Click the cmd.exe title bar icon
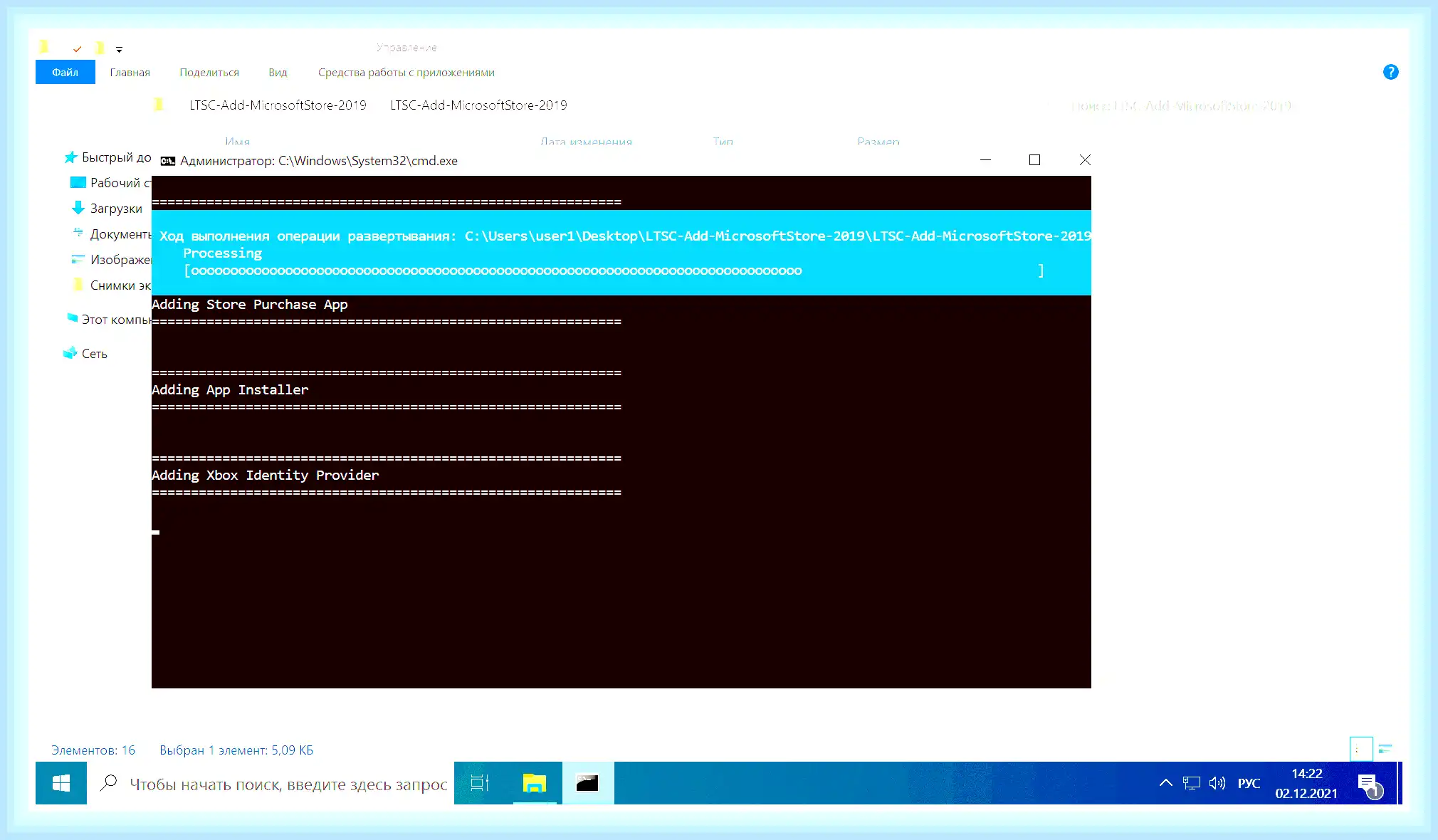Image resolution: width=1438 pixels, height=840 pixels. [x=167, y=161]
